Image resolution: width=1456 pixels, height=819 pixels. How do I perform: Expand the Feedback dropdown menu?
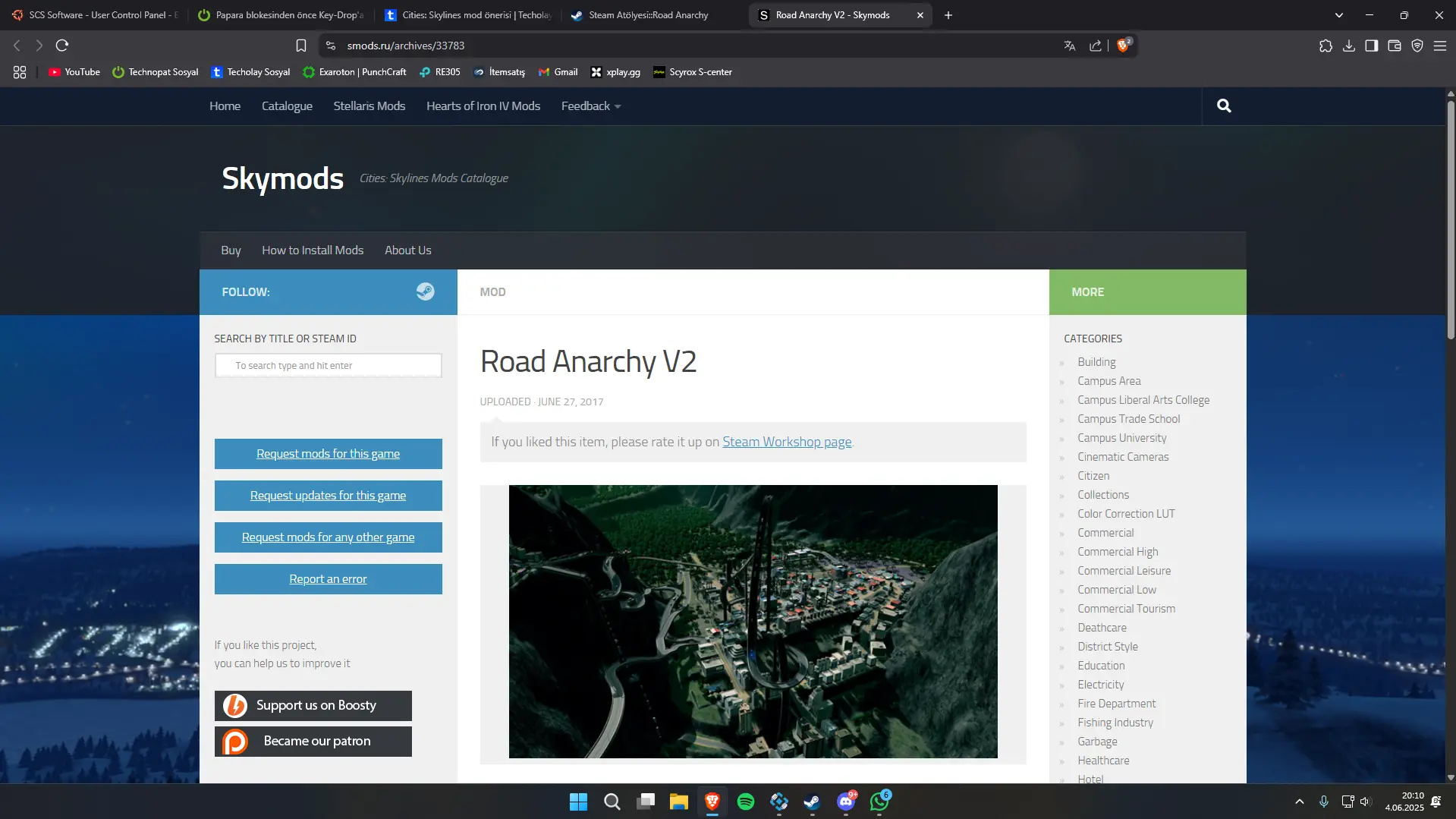coord(591,106)
